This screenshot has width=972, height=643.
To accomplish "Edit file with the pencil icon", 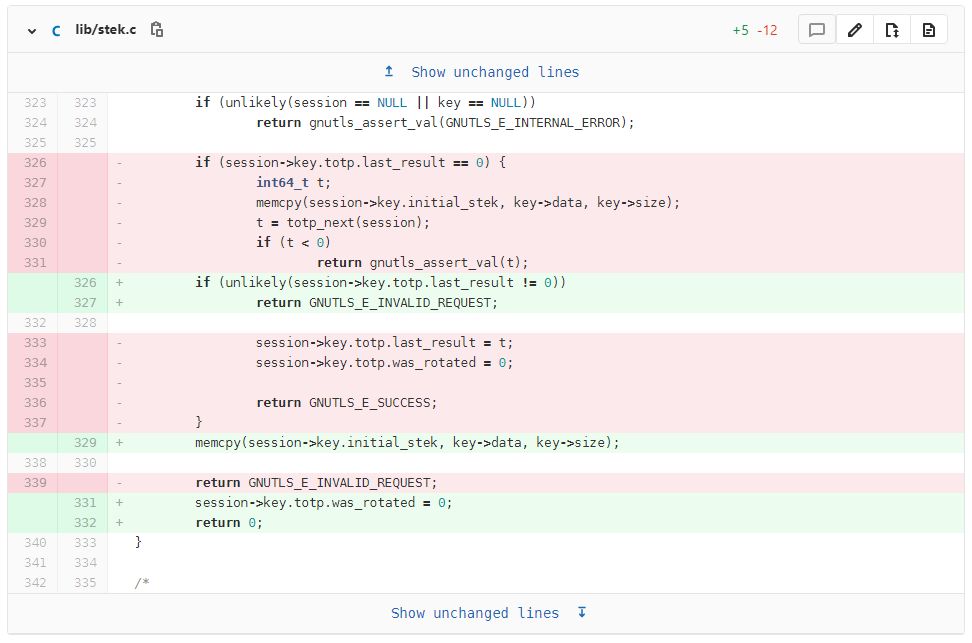I will point(854,30).
